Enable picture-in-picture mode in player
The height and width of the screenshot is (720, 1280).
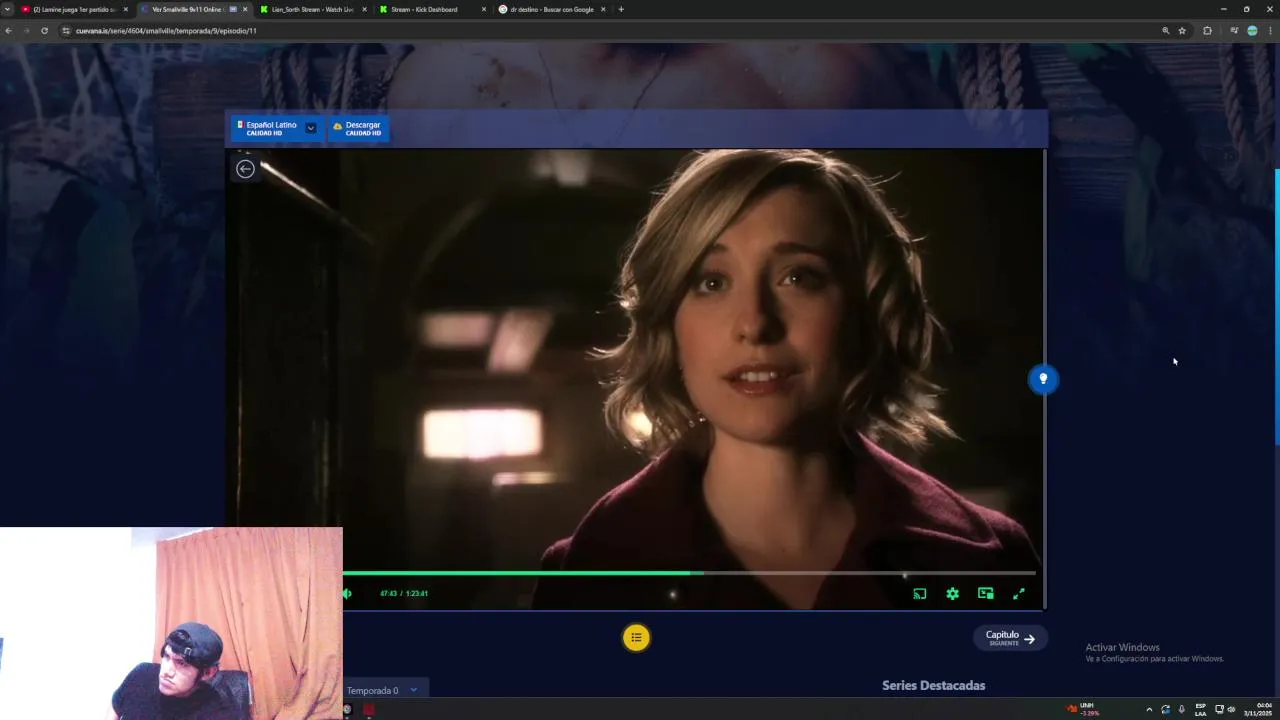pos(986,594)
